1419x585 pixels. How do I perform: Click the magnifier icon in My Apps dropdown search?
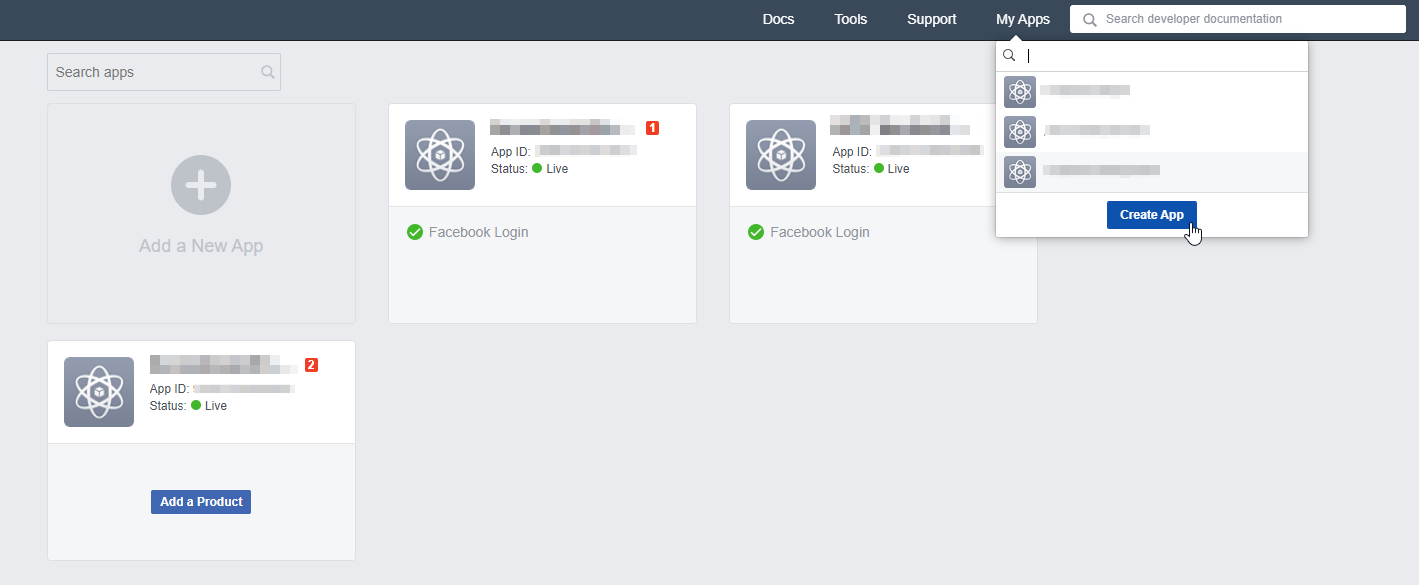[1009, 56]
